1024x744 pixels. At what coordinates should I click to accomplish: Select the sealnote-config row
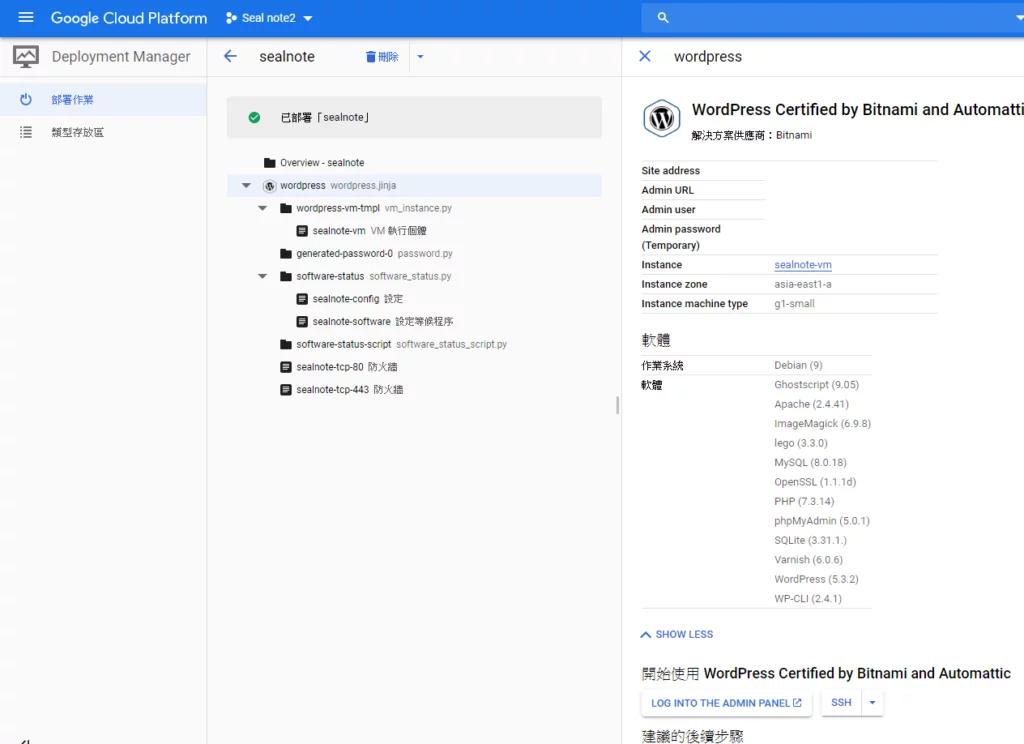click(x=414, y=299)
